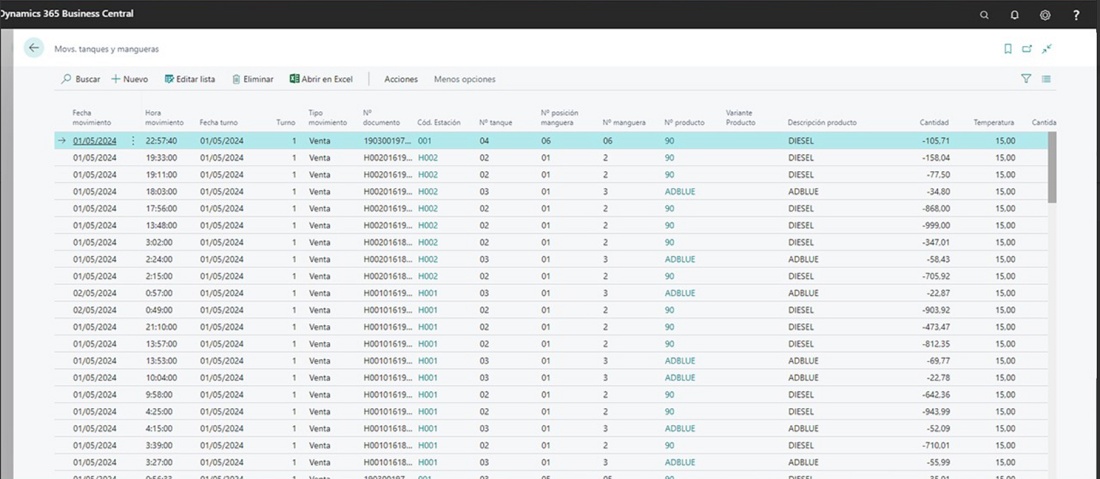Toggle the filter pane icon

click(x=1026, y=79)
